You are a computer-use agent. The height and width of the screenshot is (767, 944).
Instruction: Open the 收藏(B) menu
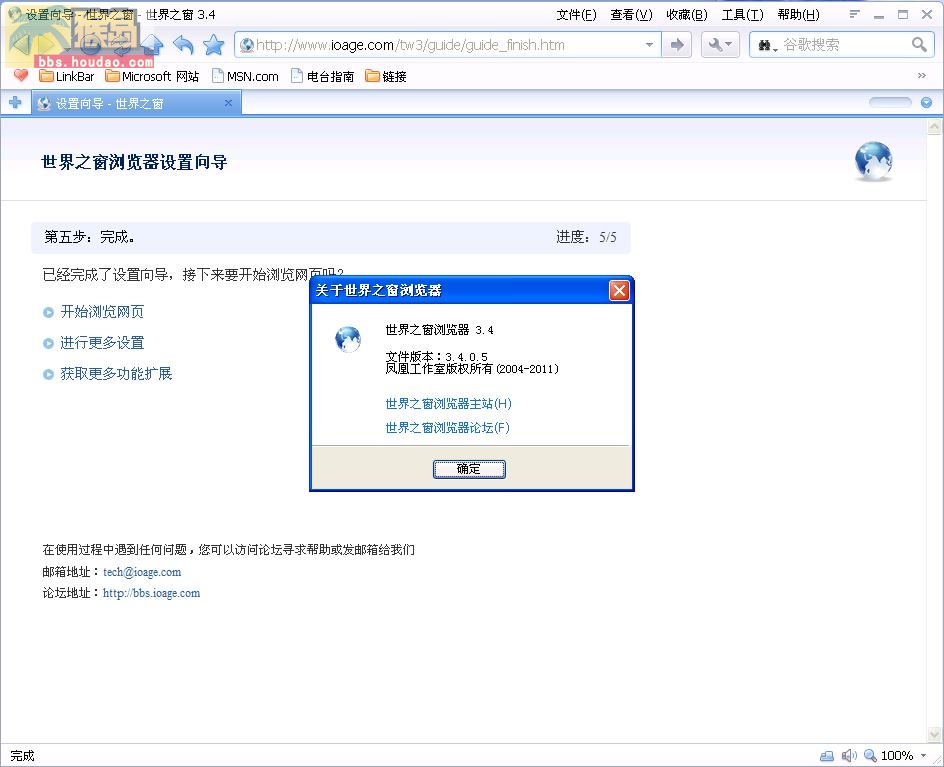tap(686, 14)
